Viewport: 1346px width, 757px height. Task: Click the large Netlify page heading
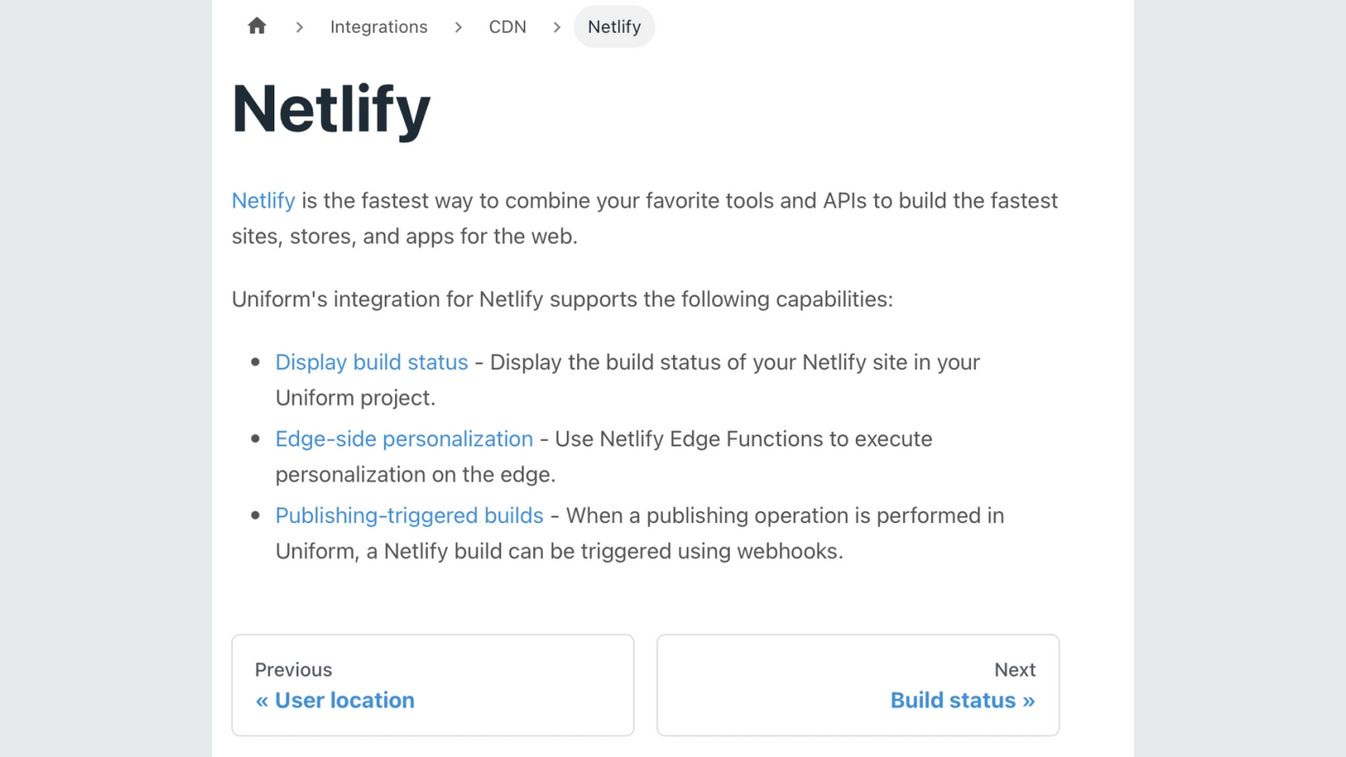[x=331, y=108]
